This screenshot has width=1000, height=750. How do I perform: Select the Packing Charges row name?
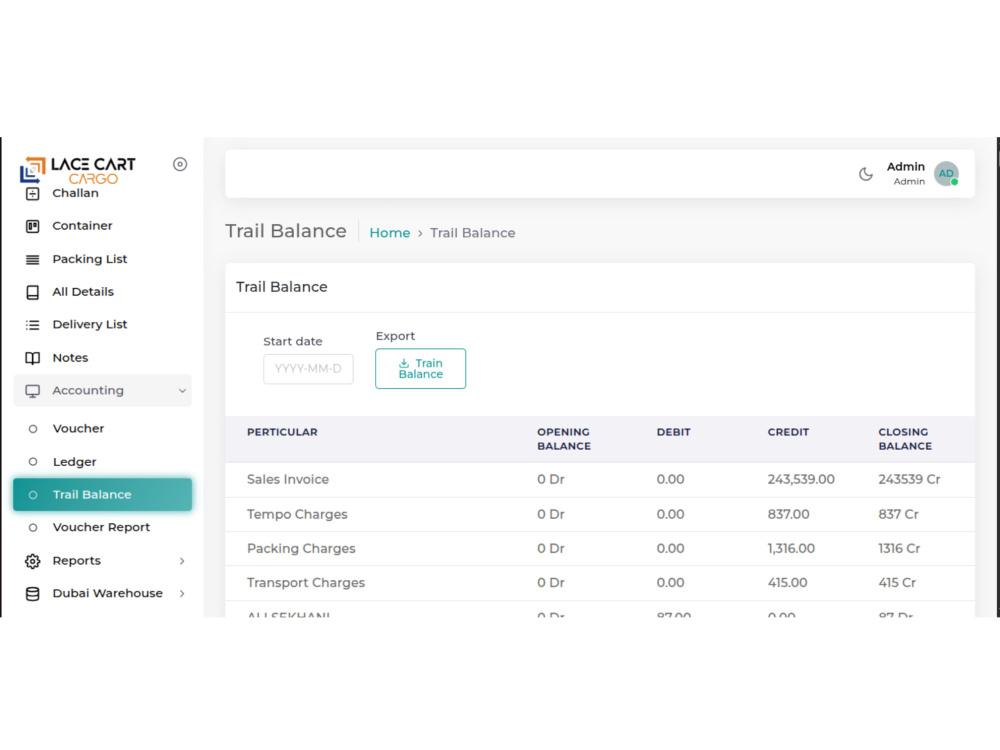pyautogui.click(x=301, y=549)
